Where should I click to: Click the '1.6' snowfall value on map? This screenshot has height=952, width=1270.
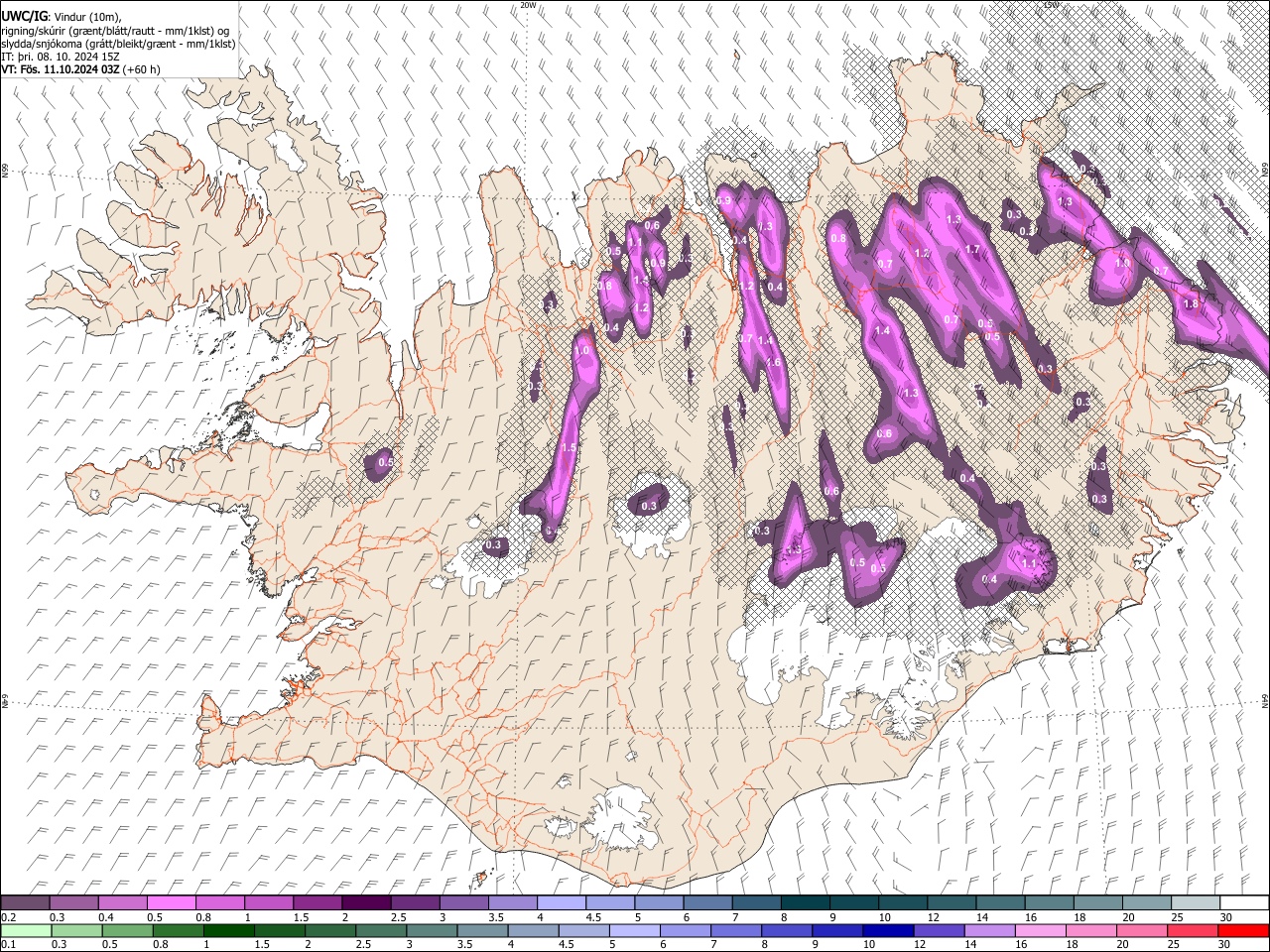[774, 362]
